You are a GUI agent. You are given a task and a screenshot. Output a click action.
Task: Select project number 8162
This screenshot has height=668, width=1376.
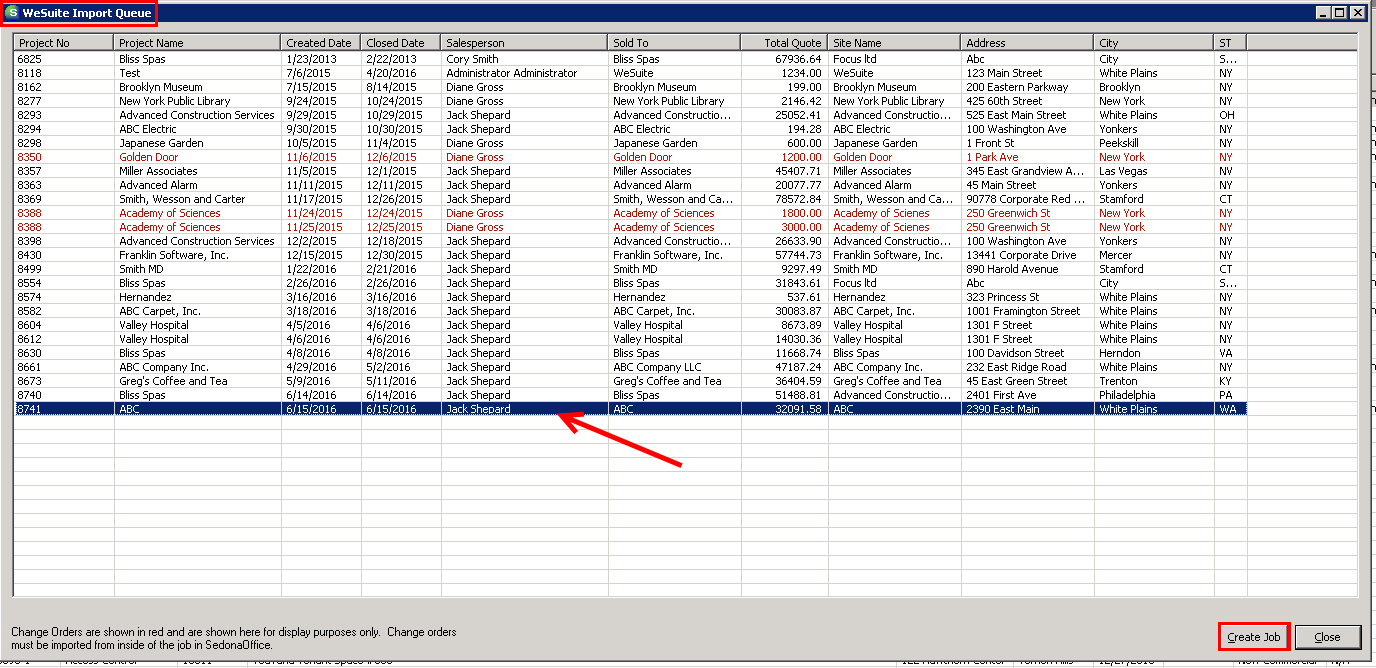[x=30, y=87]
